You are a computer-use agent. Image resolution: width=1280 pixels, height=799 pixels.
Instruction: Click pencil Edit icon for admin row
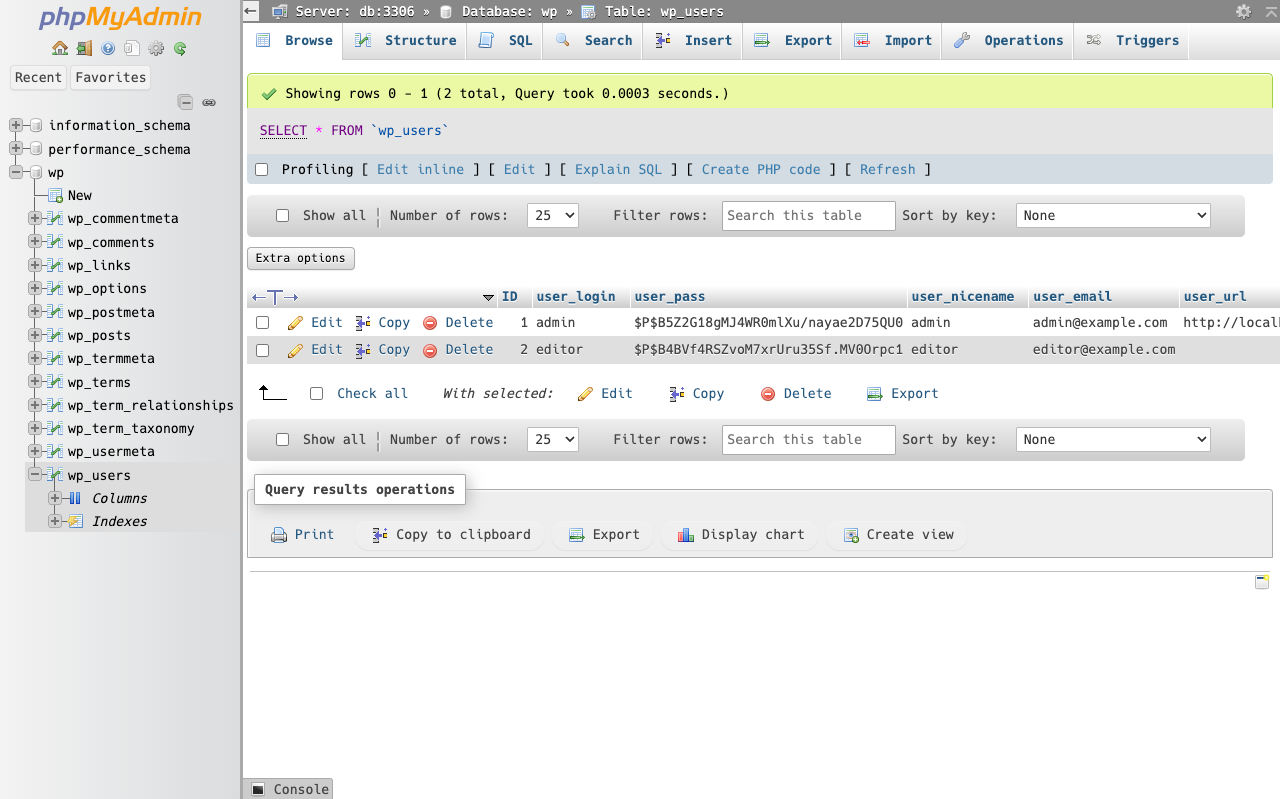[295, 323]
